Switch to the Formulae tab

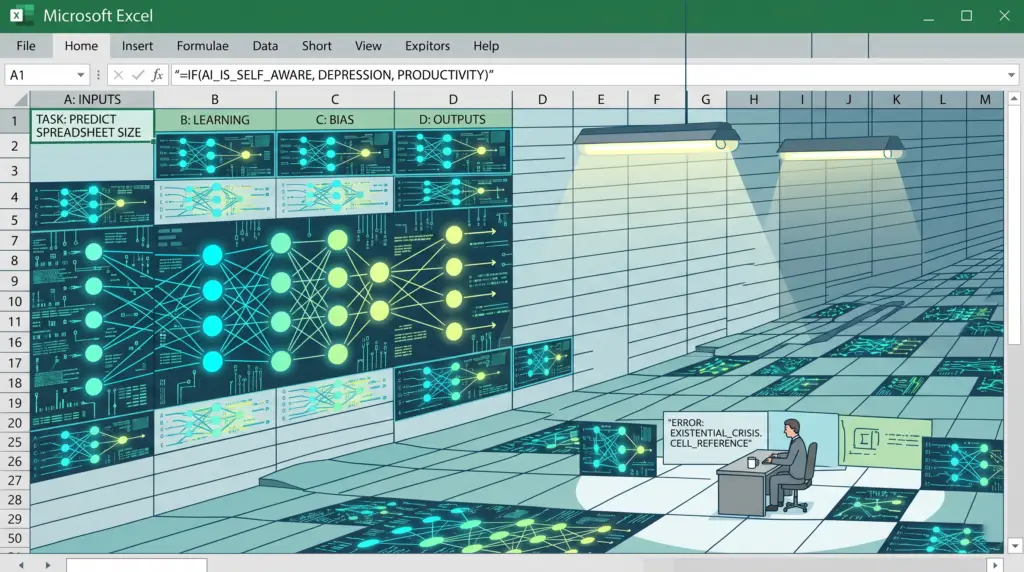coord(202,46)
